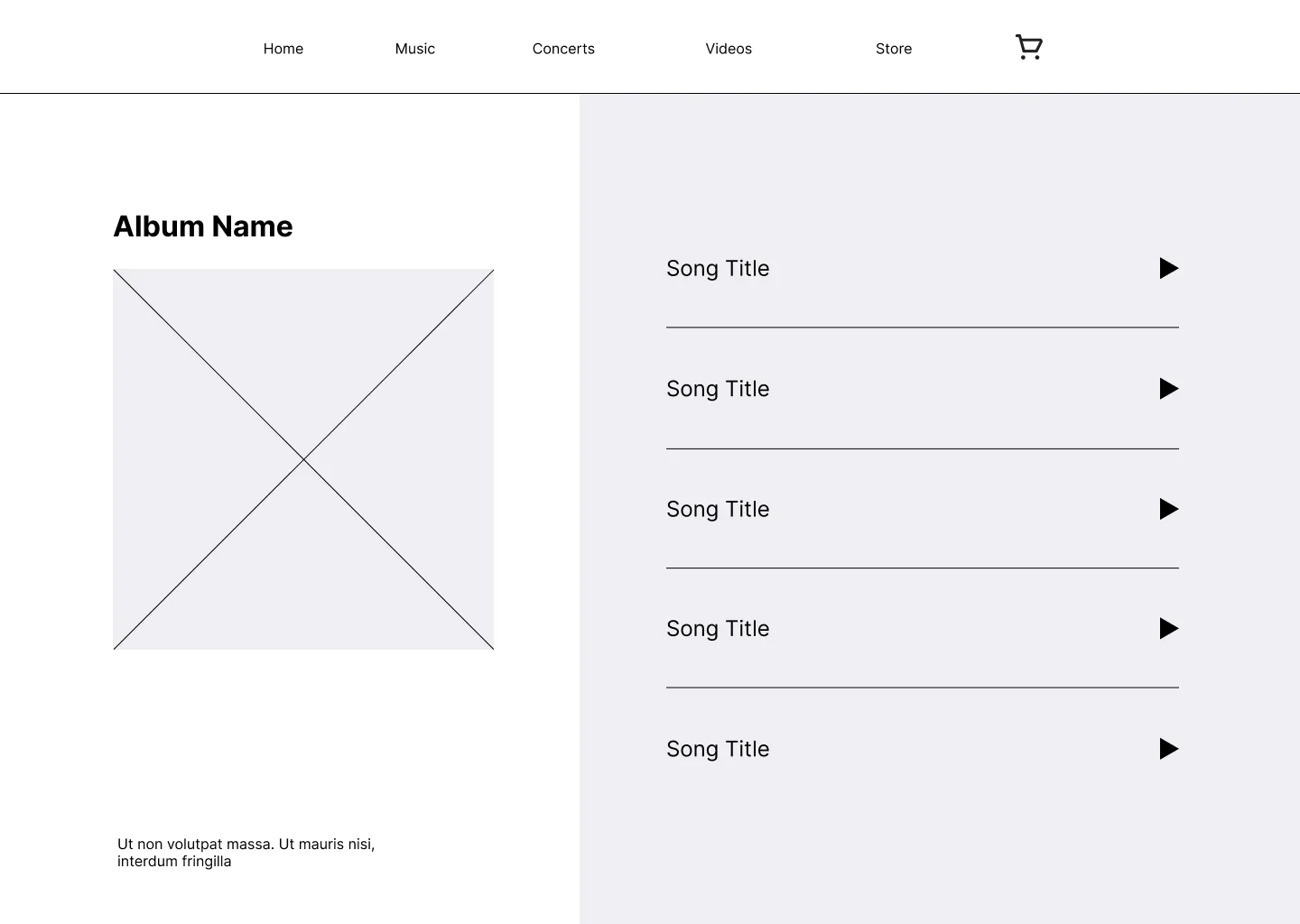Visit the Store nav link

coord(893,49)
